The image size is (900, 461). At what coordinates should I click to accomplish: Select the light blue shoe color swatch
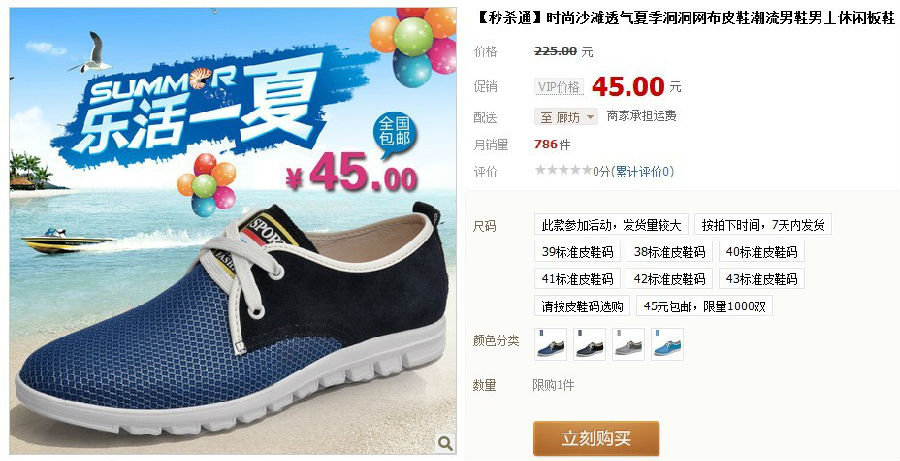[668, 344]
